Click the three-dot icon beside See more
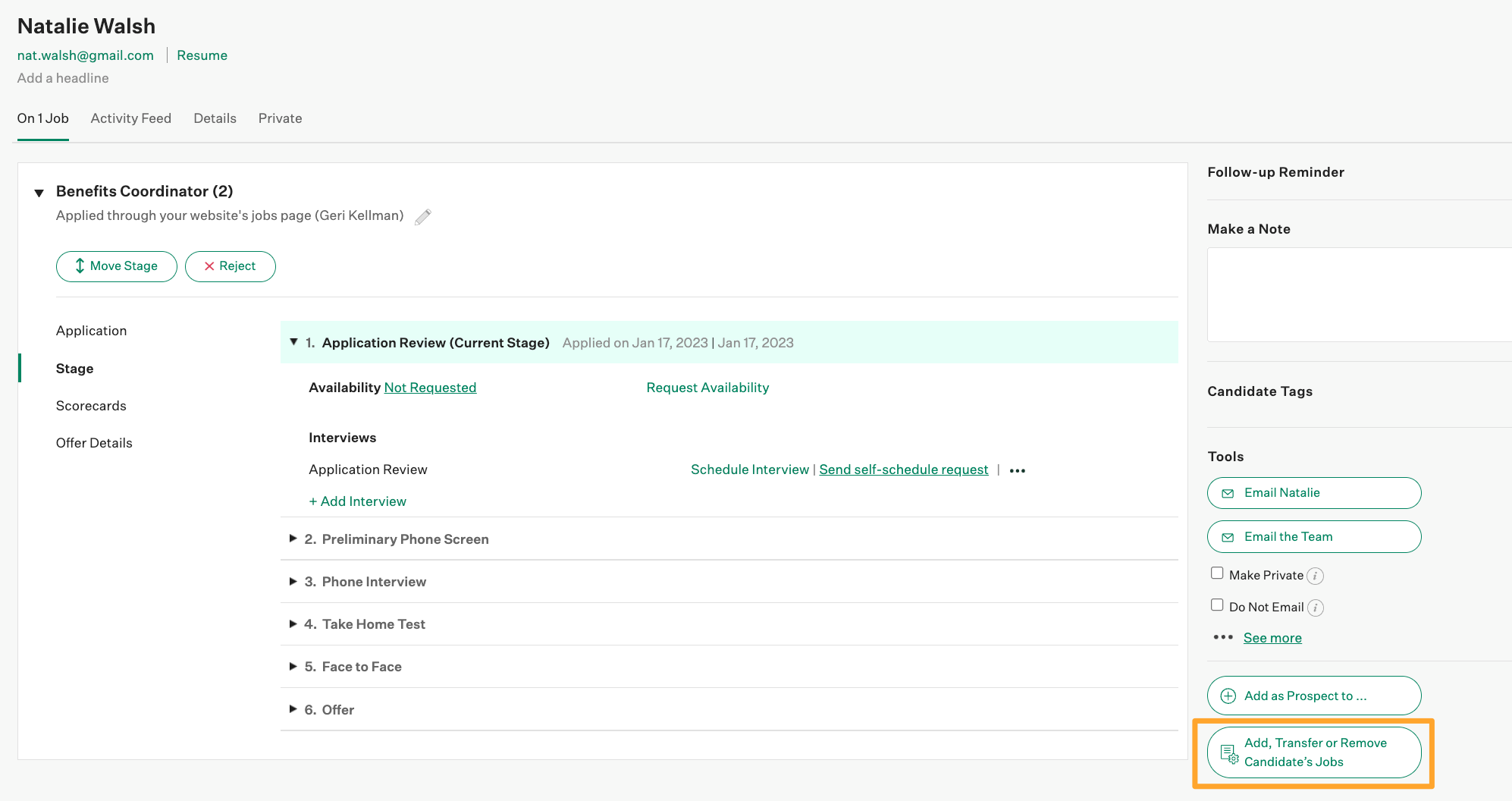 1223,637
